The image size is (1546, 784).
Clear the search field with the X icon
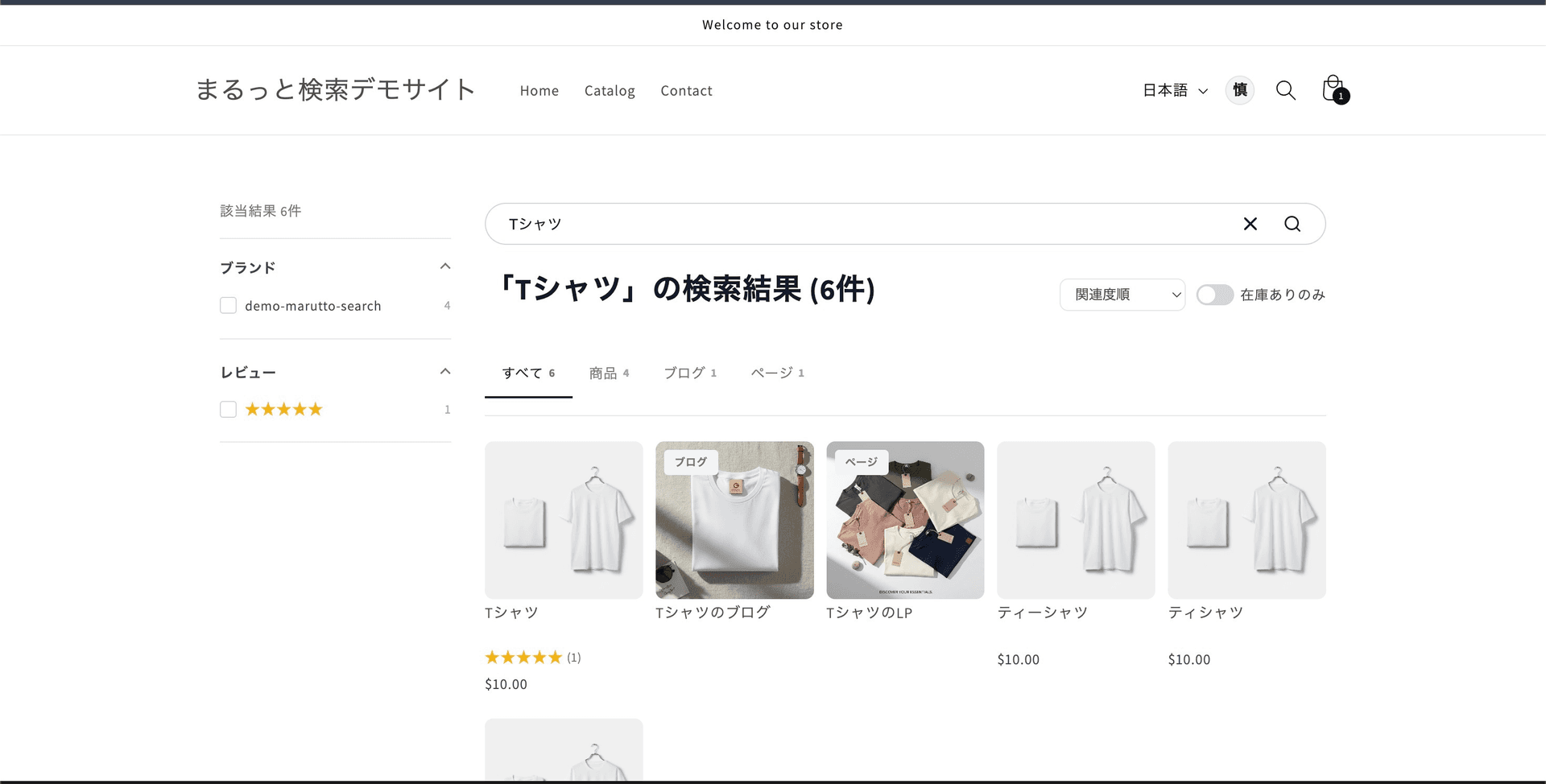coord(1250,224)
